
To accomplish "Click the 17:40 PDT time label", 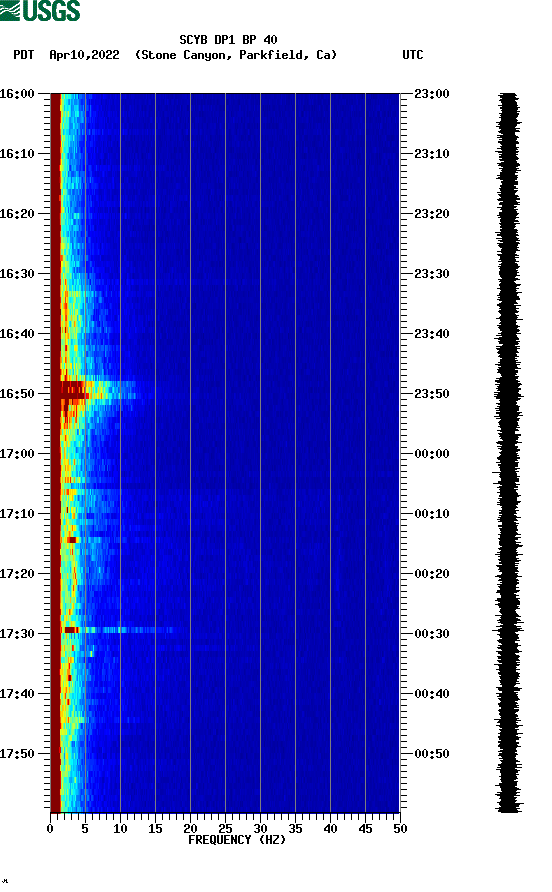I will tap(17, 694).
